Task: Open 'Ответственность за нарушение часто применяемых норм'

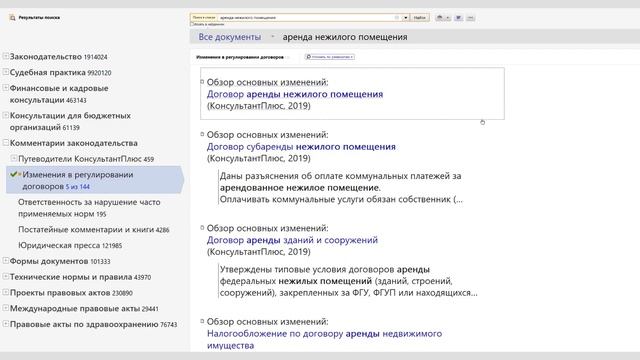Action: coord(89,208)
